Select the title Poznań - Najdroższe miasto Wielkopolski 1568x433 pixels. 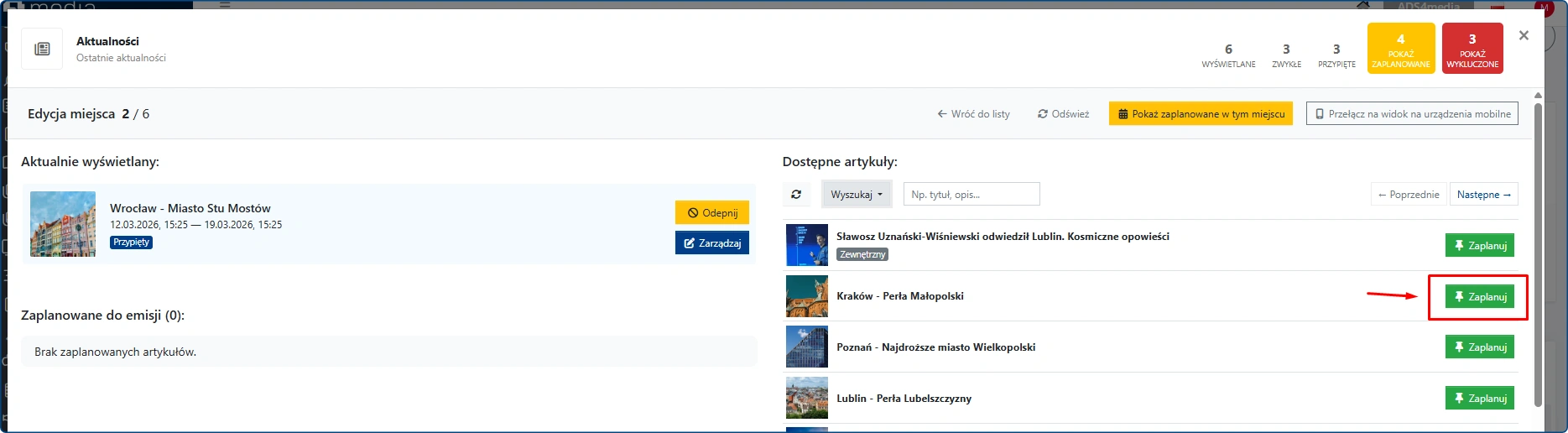pos(936,347)
